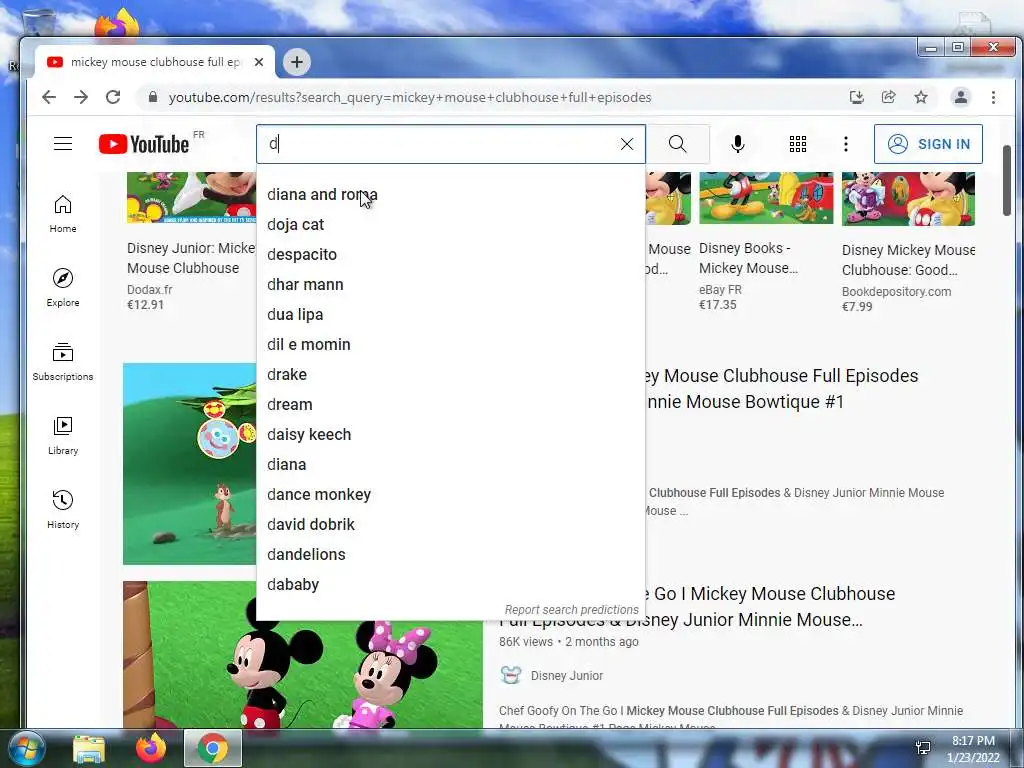Open 'Mickey Mouse Clubhouse Full Episodes Bowtique #1' title
1024x768 pixels.
click(x=782, y=389)
